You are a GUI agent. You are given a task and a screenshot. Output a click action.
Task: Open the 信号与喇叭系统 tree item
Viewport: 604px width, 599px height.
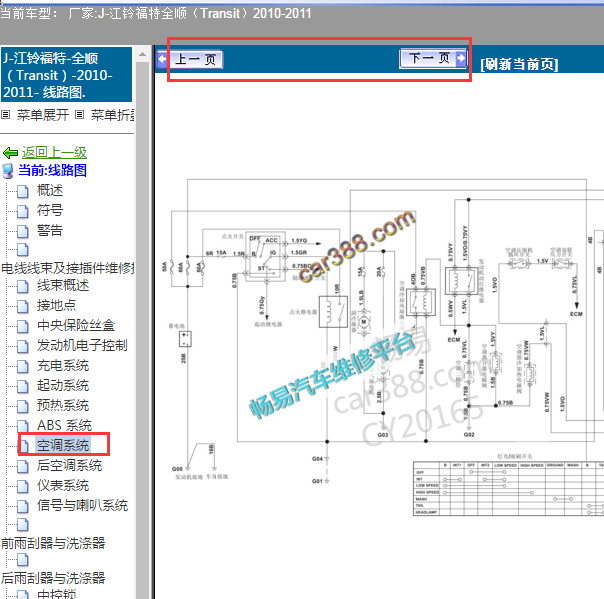pos(82,506)
